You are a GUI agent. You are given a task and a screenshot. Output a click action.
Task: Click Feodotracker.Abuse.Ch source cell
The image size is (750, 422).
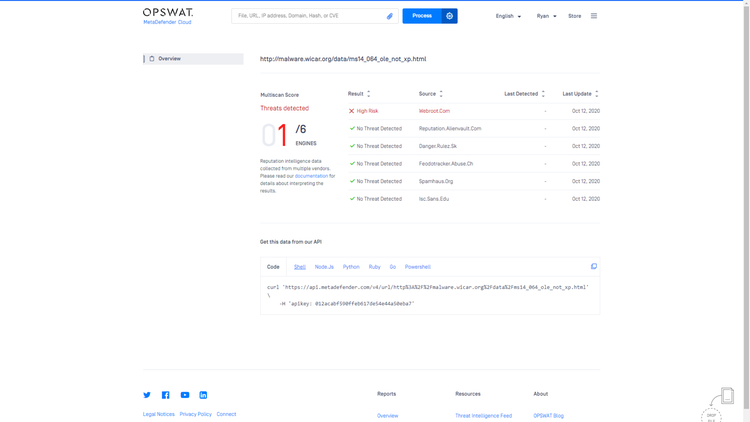446,164
